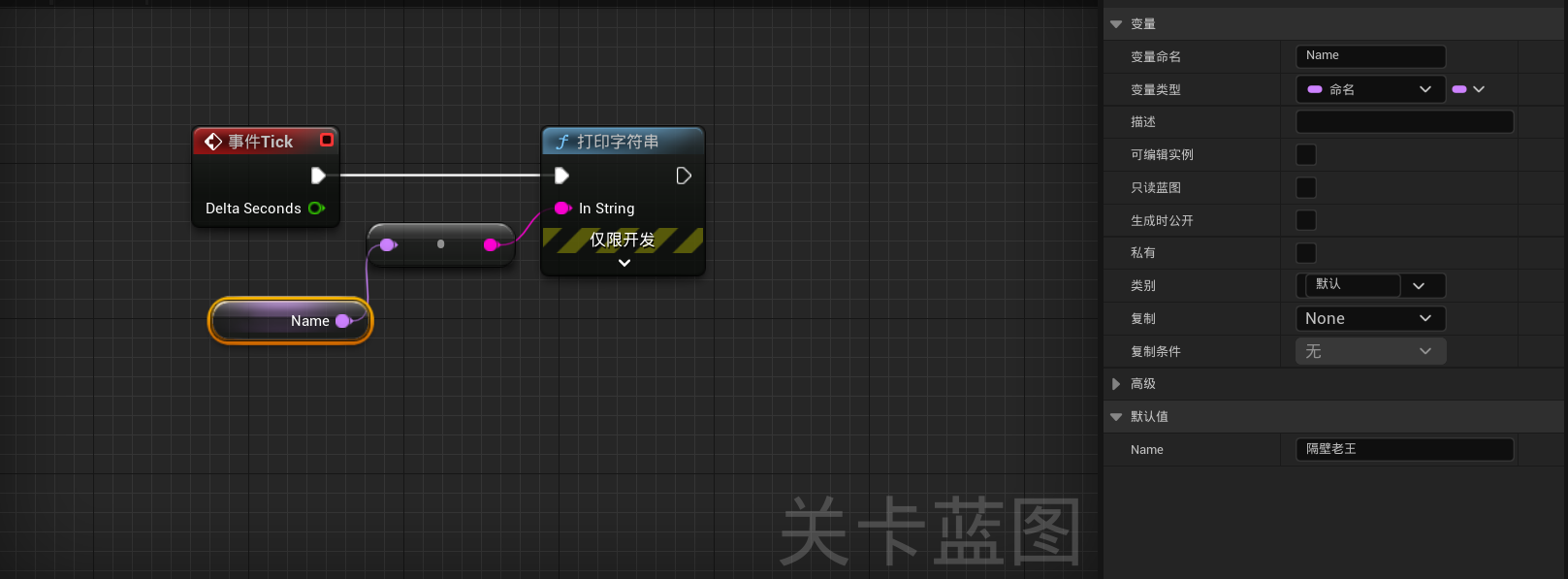Open the container type pill dropdown
This screenshot has height=579, width=1568.
pyautogui.click(x=1468, y=89)
